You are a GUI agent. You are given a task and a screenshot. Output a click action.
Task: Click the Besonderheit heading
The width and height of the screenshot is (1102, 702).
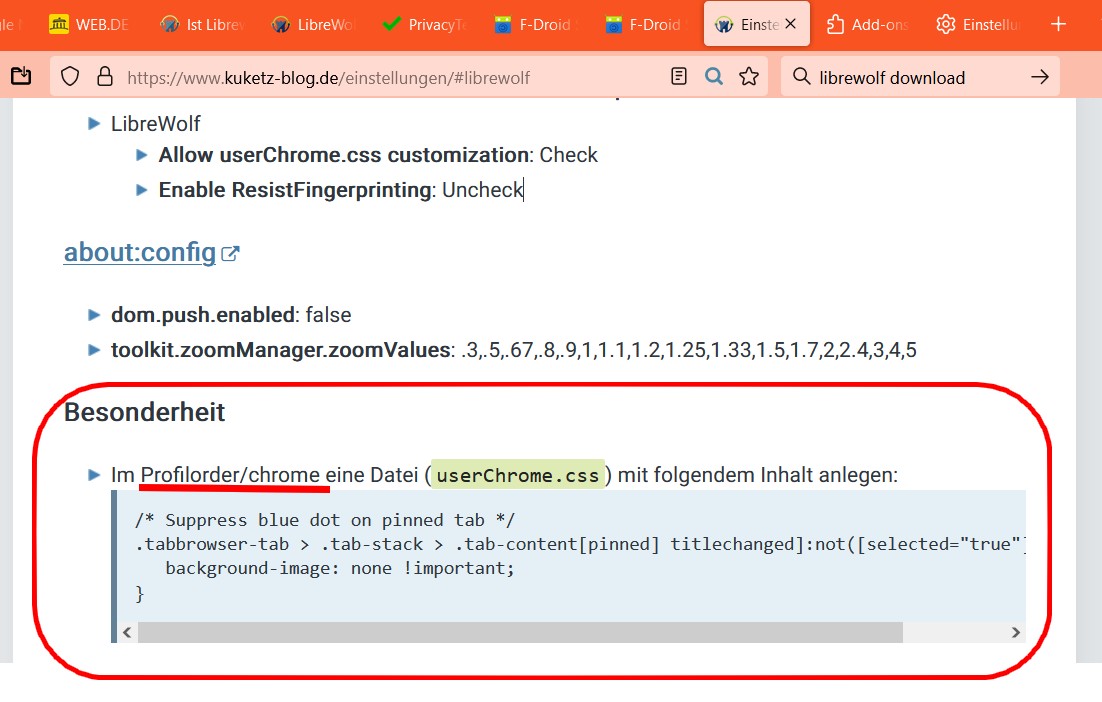[145, 412]
